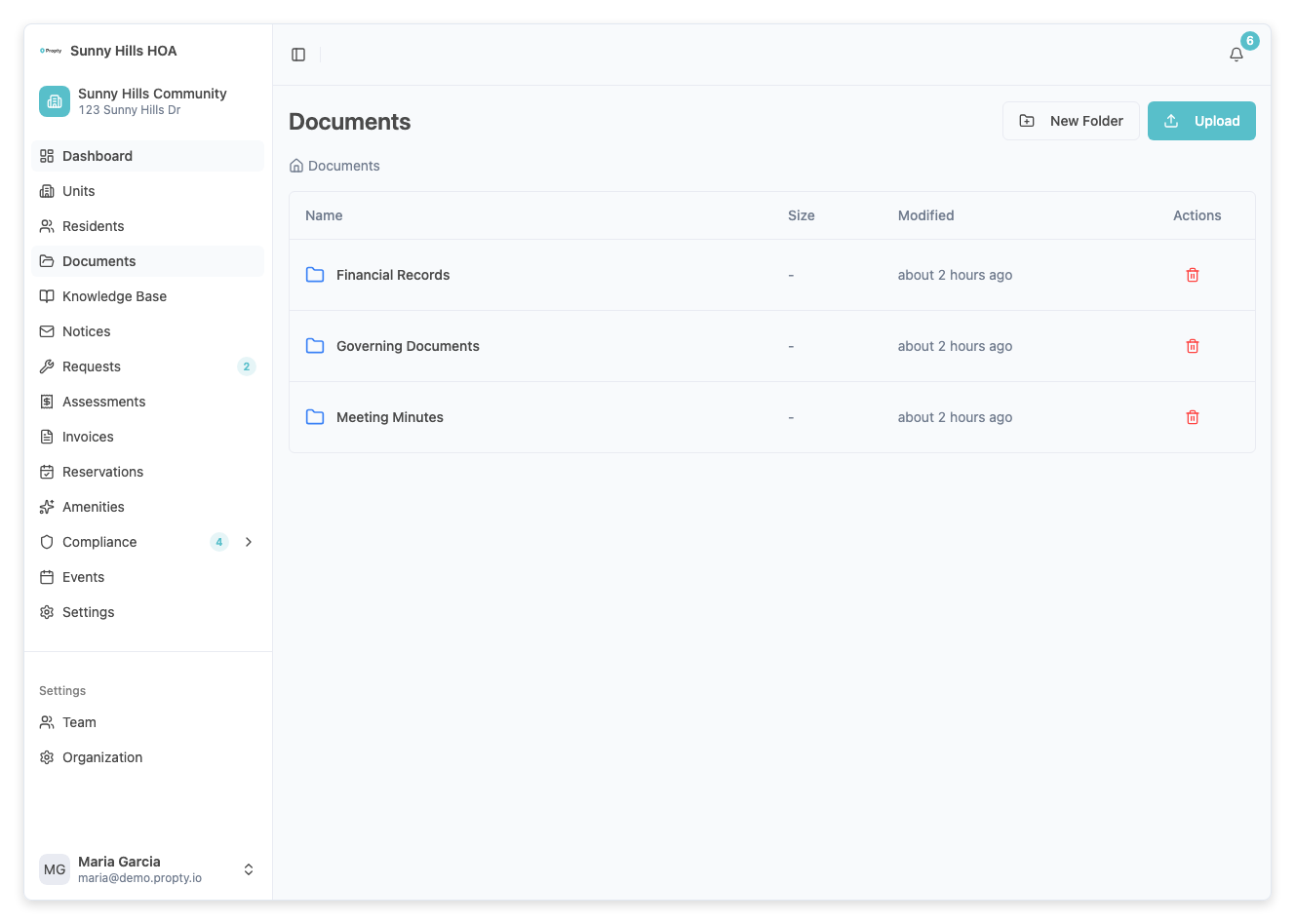Viewport: 1295px width, 924px height.
Task: Select the Notices mail icon
Action: pyautogui.click(x=47, y=331)
